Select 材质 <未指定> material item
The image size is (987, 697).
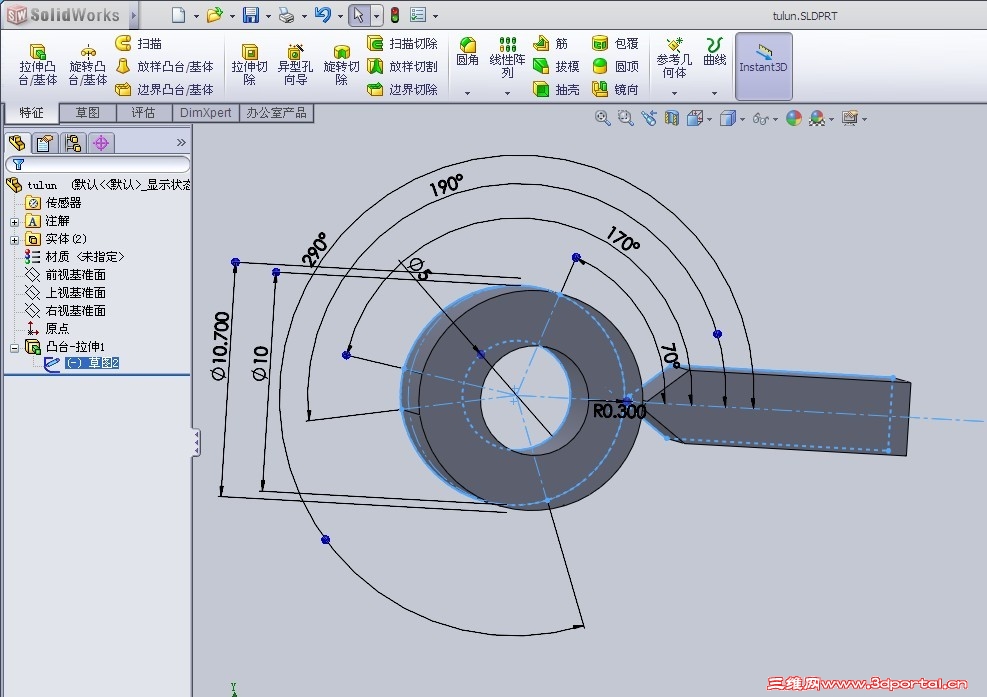74,257
